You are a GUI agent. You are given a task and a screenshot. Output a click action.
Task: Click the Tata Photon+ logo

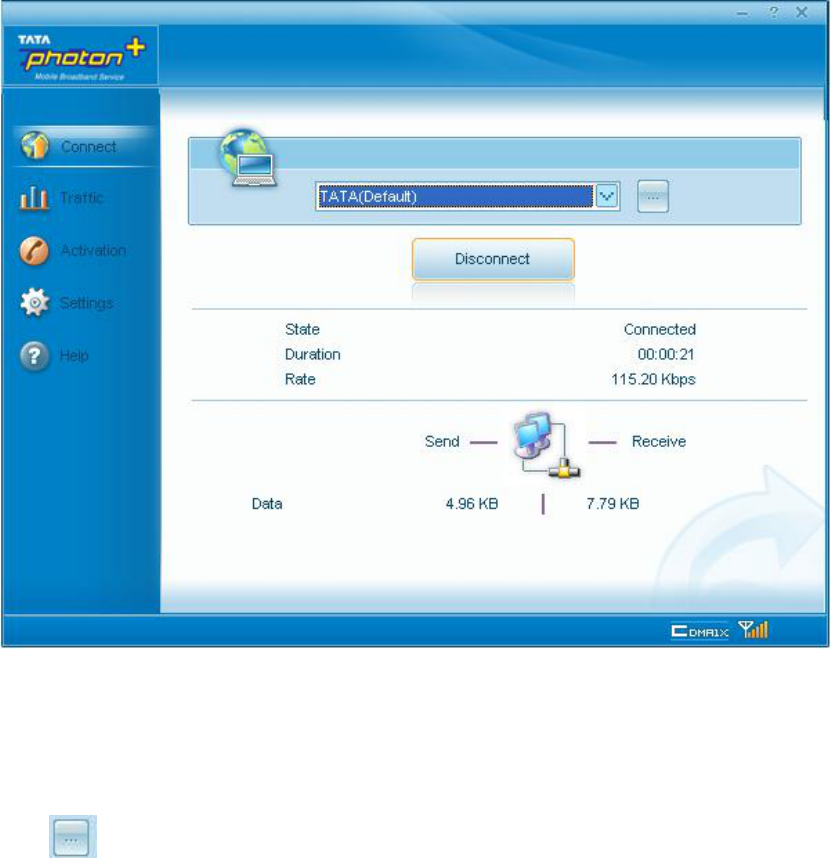pos(80,56)
